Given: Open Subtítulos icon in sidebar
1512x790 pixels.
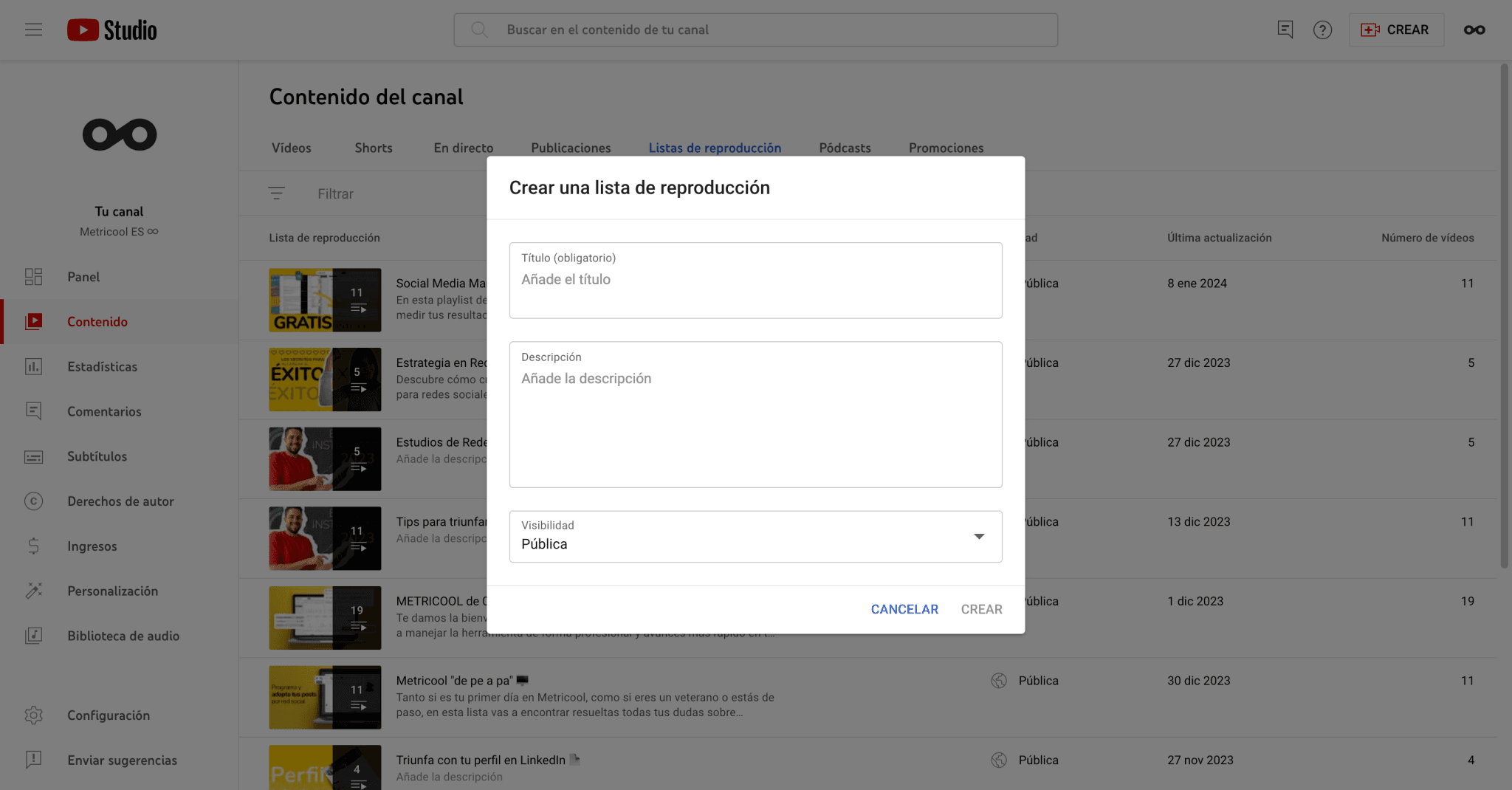Looking at the screenshot, I should click(34, 456).
